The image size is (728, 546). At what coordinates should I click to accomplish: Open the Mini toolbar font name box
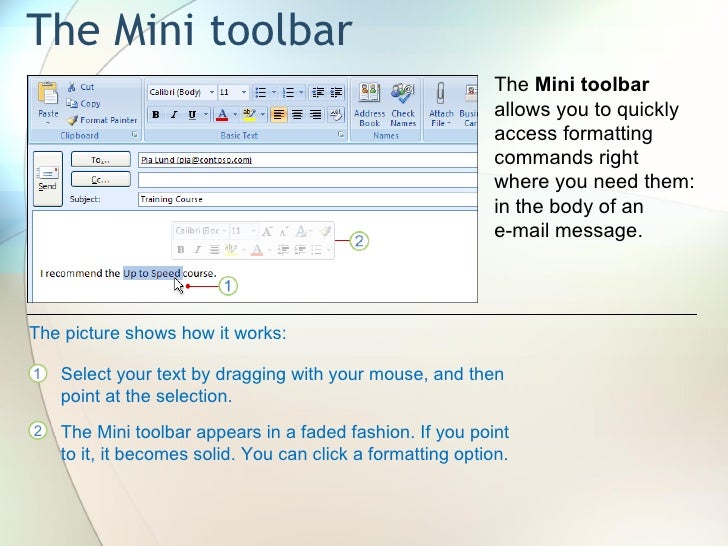tap(201, 231)
